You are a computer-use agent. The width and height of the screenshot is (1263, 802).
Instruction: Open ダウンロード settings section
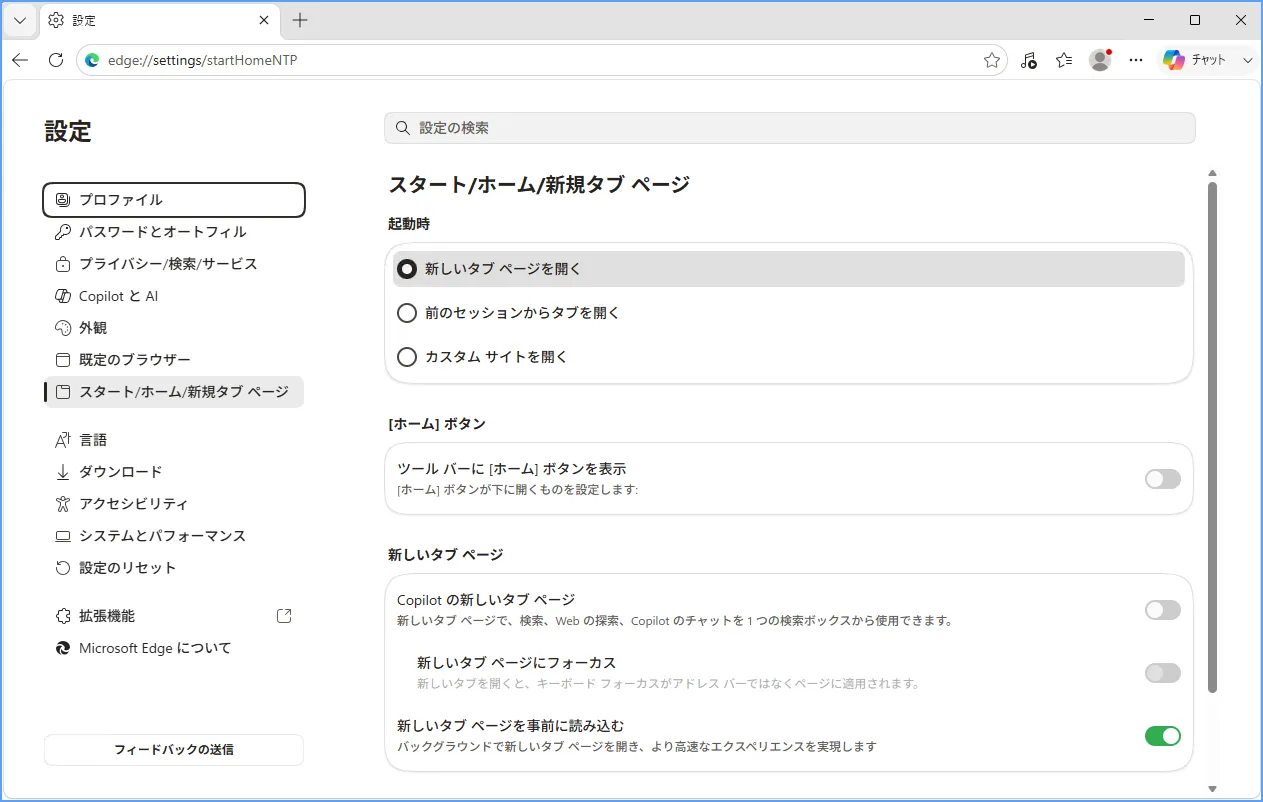174,472
